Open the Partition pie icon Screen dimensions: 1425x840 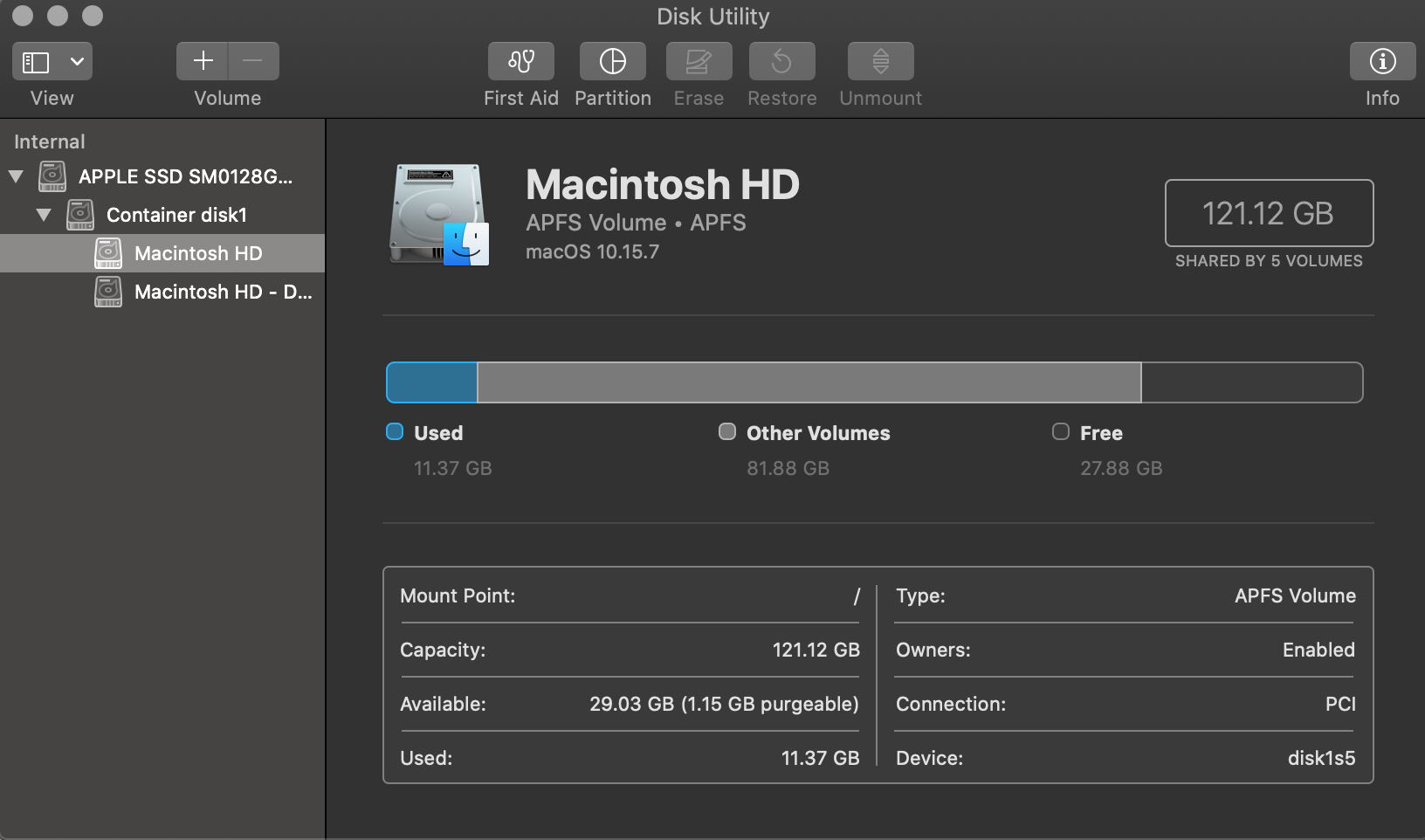(613, 61)
